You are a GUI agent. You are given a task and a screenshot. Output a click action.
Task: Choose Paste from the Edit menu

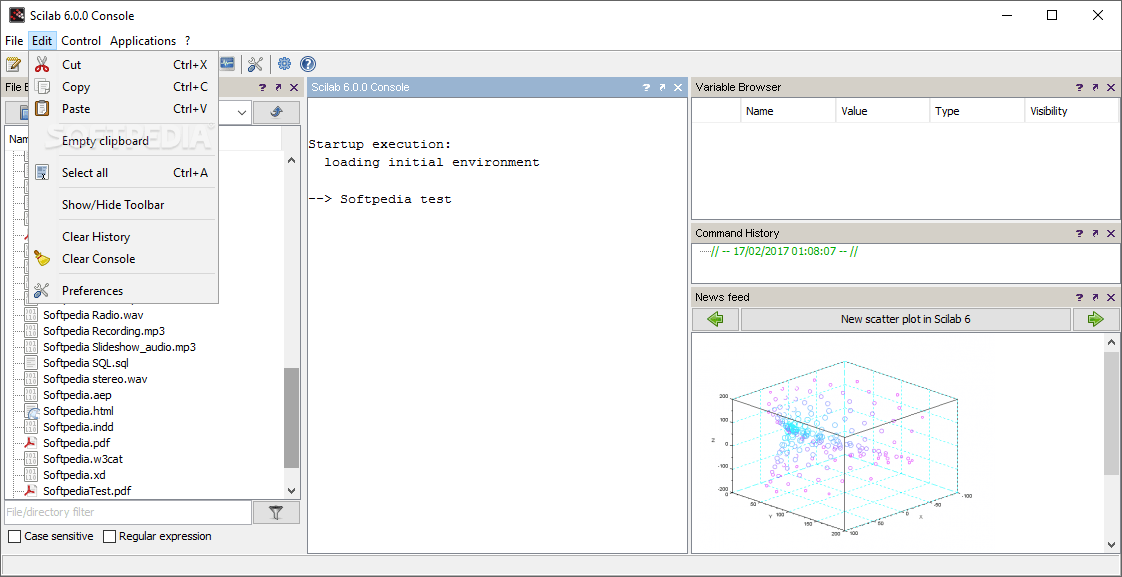(x=123, y=109)
